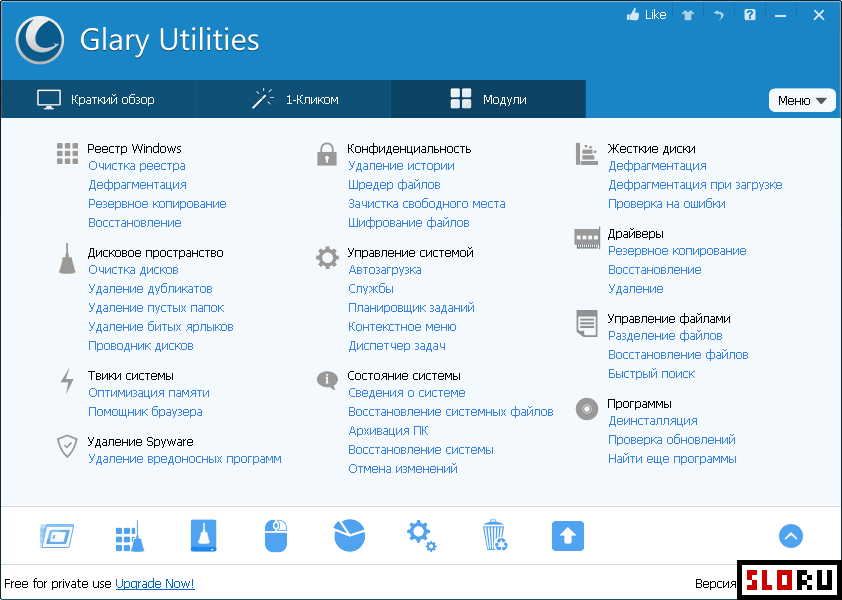Click the Состояние системы info bubble icon

click(327, 380)
